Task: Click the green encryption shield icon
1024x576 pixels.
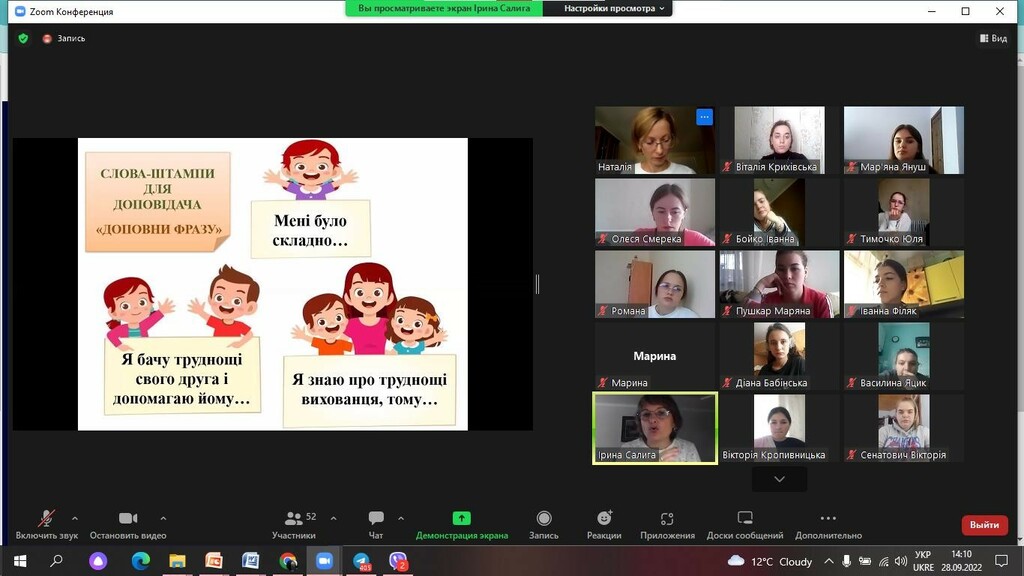Action: (24, 39)
